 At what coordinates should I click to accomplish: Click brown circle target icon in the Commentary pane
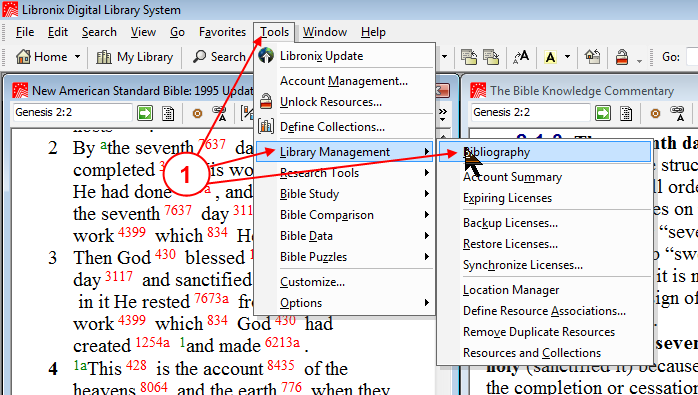(655, 113)
